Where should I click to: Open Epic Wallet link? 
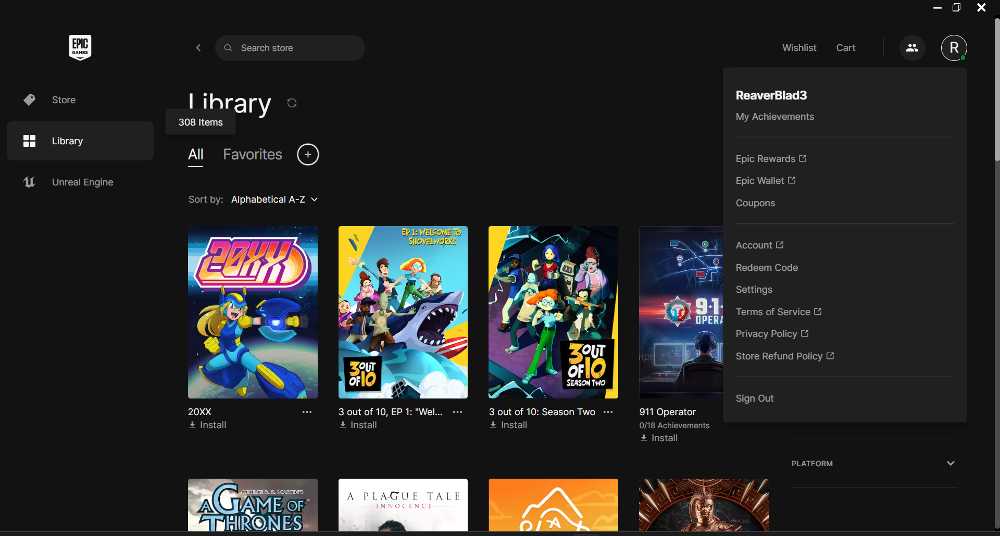tap(765, 181)
